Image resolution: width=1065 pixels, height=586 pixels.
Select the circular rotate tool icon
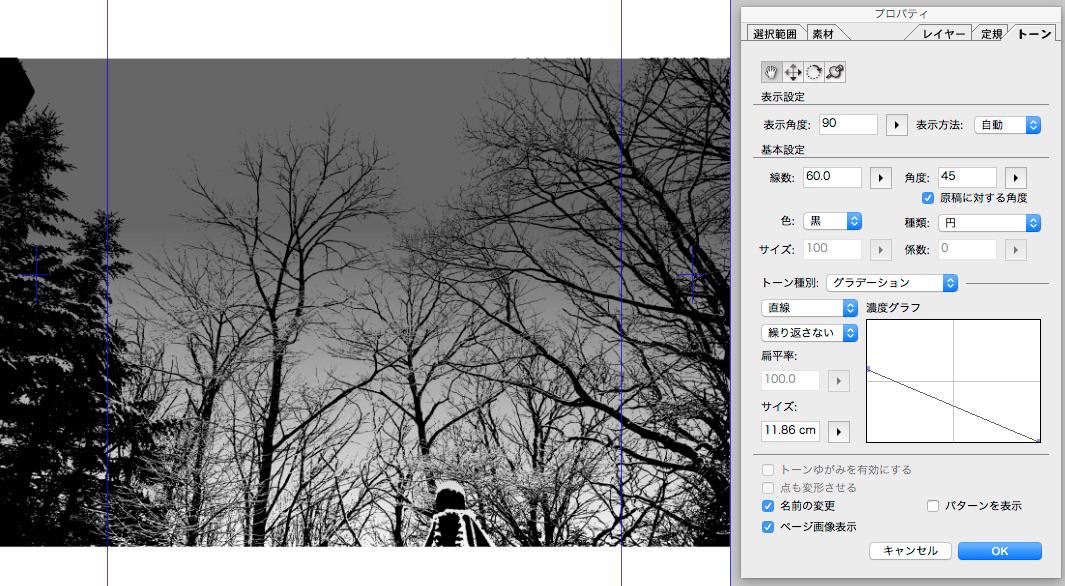814,72
